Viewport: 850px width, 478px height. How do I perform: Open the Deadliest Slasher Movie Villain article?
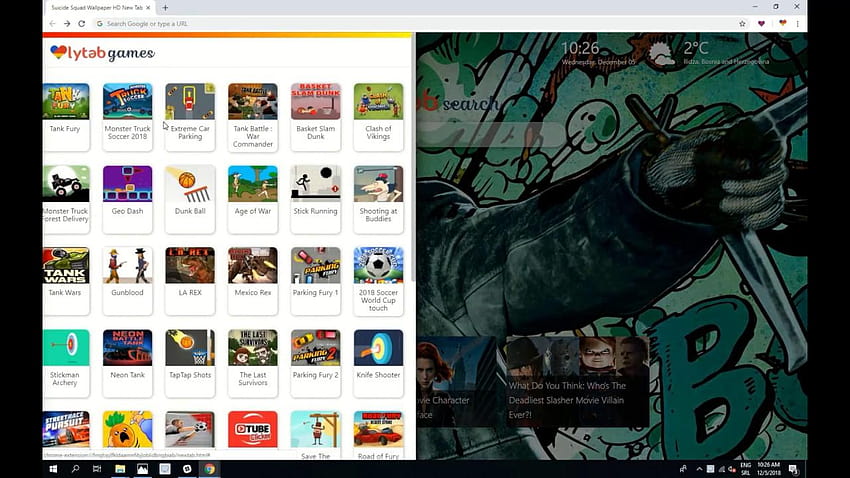coord(577,382)
